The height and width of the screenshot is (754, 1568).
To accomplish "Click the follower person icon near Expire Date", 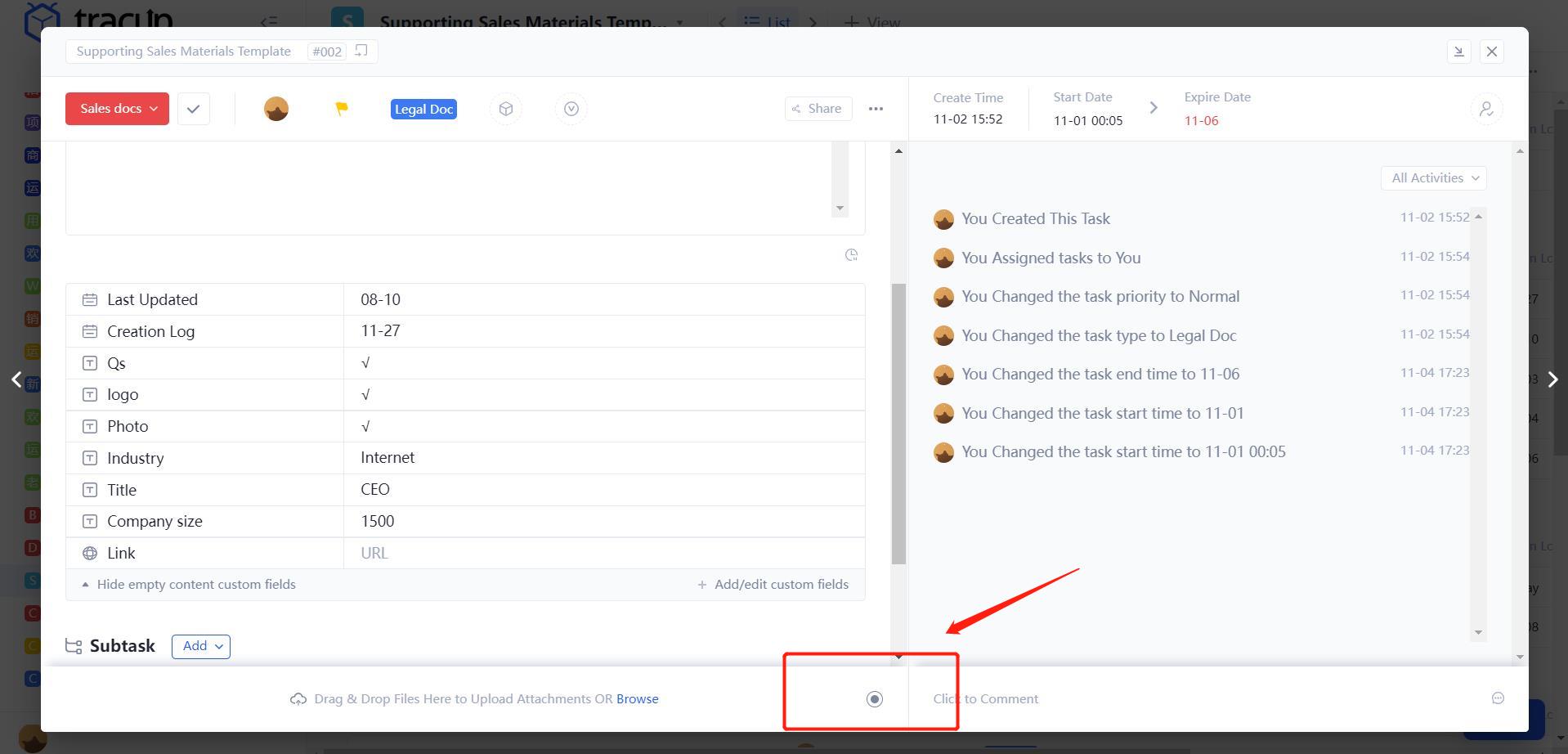I will pyautogui.click(x=1486, y=109).
